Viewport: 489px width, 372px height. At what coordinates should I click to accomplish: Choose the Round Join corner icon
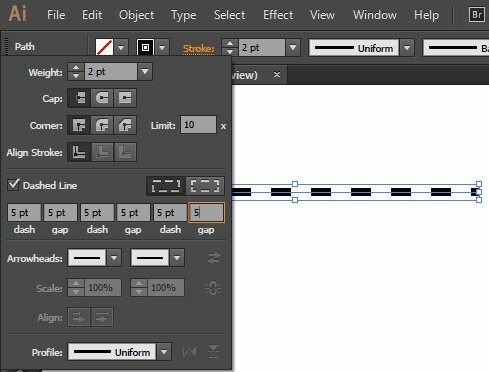(x=102, y=125)
